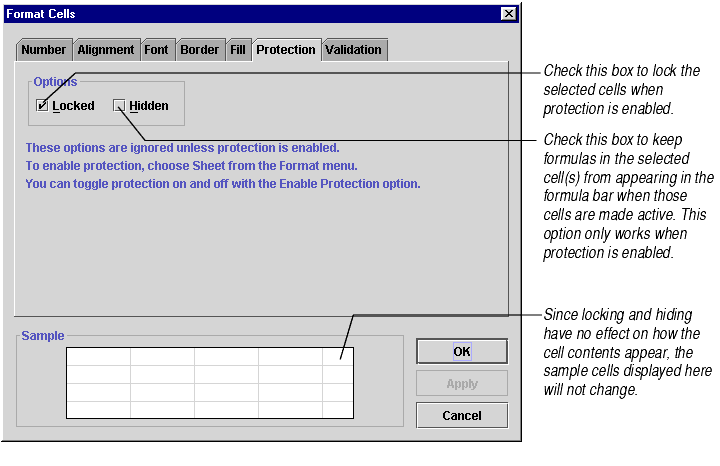Switch to the Validation tab
Screen dimensions: 720x466
pos(353,50)
